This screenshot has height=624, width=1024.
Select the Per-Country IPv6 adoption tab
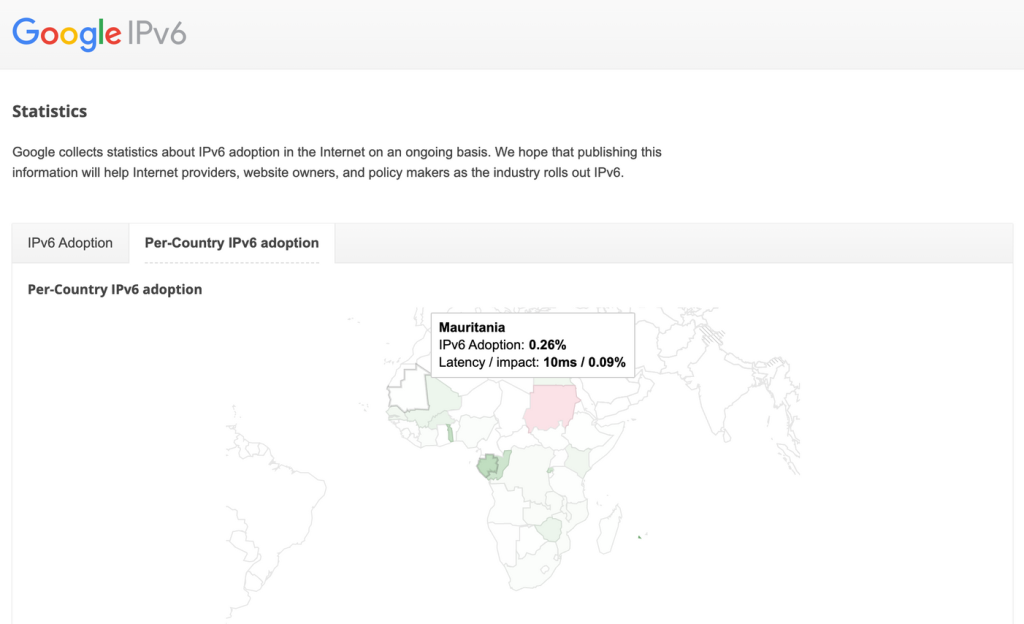point(232,243)
